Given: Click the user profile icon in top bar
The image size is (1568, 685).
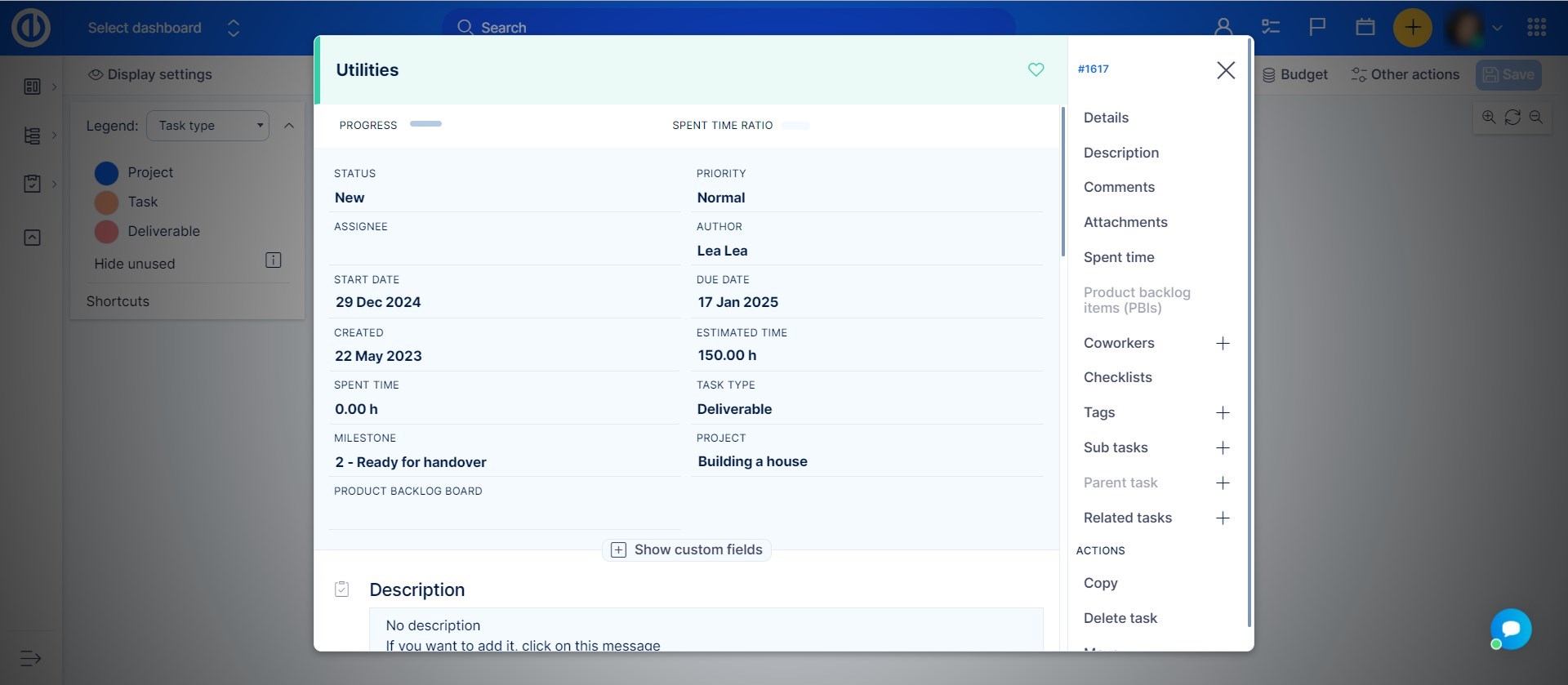Looking at the screenshot, I should point(1223,28).
